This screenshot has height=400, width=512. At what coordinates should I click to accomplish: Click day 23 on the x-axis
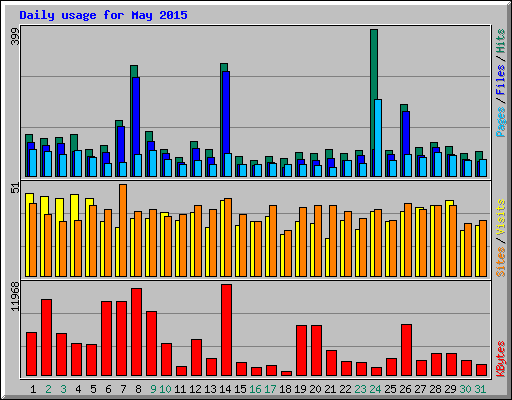(360, 389)
